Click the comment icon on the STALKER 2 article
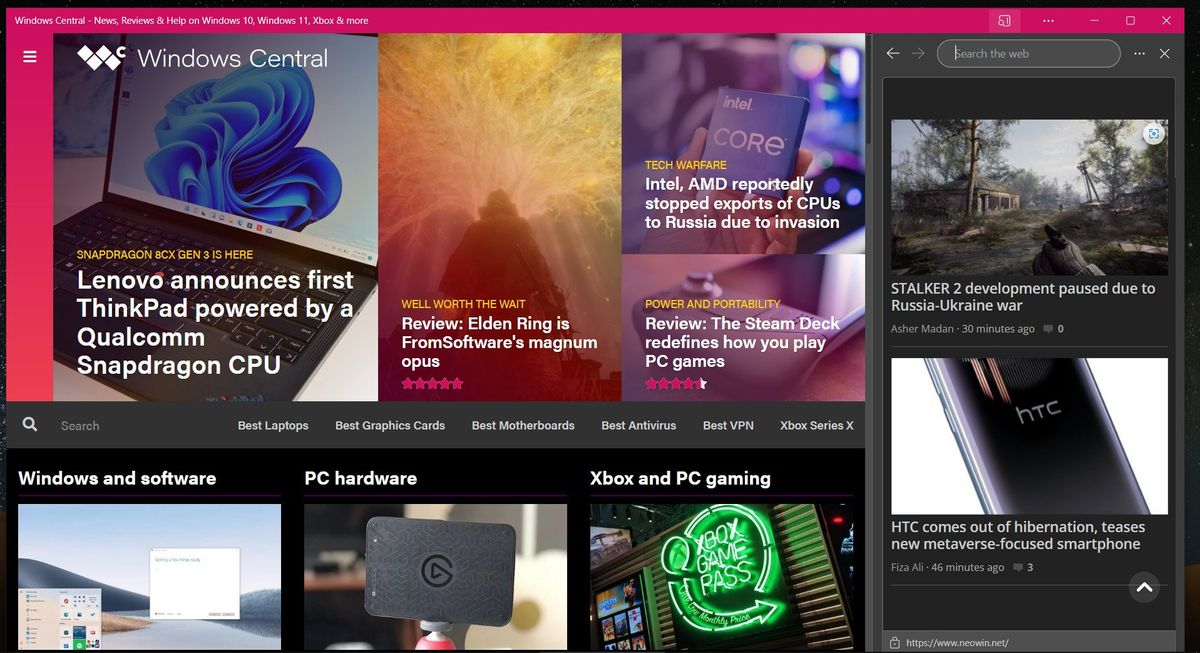The width and height of the screenshot is (1200, 653). point(1049,328)
